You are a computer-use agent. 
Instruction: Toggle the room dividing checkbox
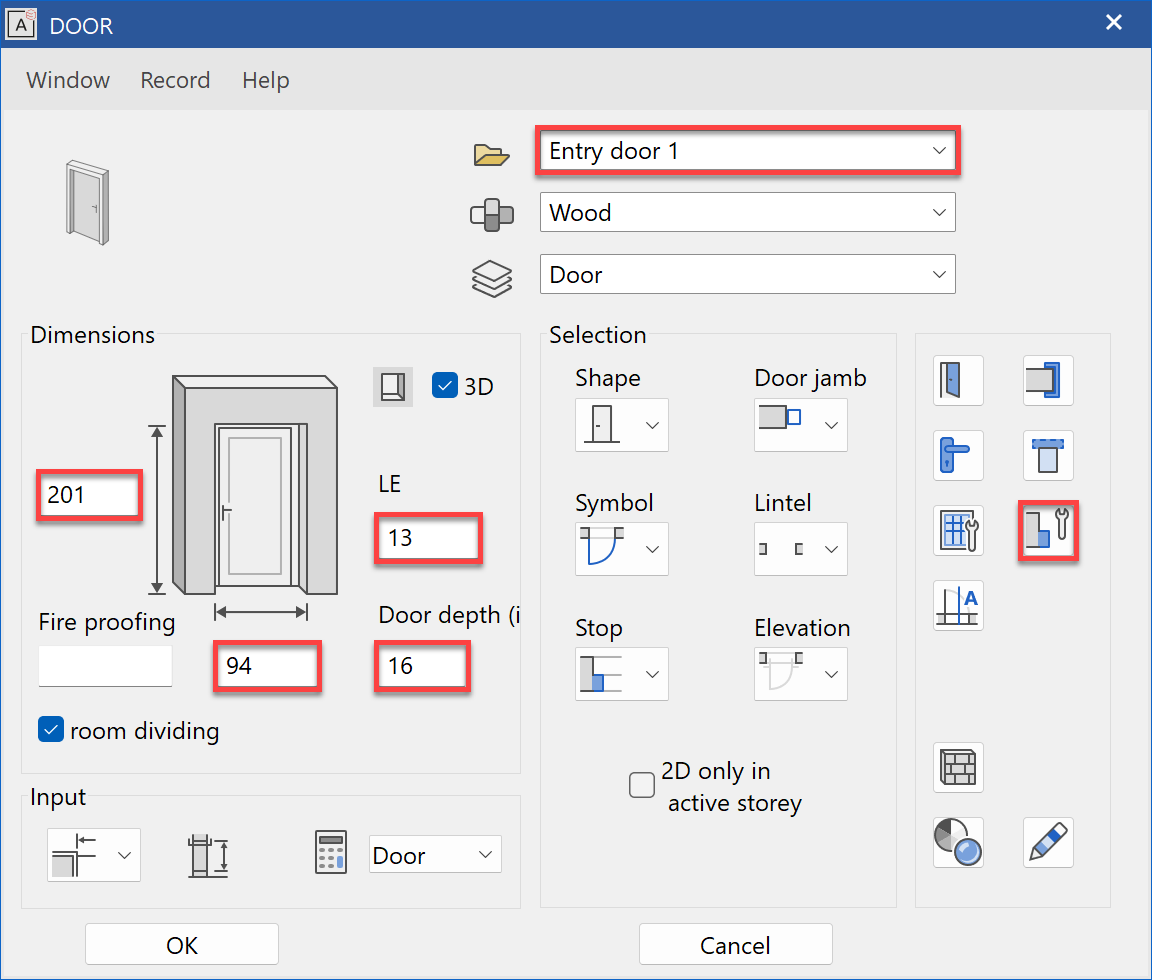pyautogui.click(x=51, y=730)
